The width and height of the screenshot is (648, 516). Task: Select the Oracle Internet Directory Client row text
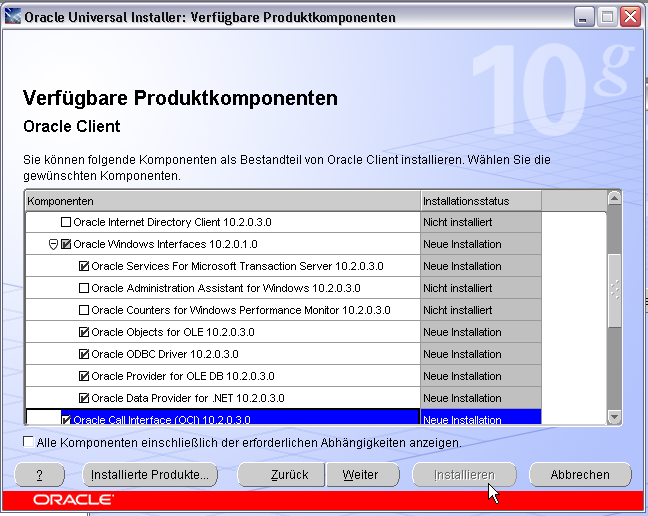pyautogui.click(x=172, y=222)
